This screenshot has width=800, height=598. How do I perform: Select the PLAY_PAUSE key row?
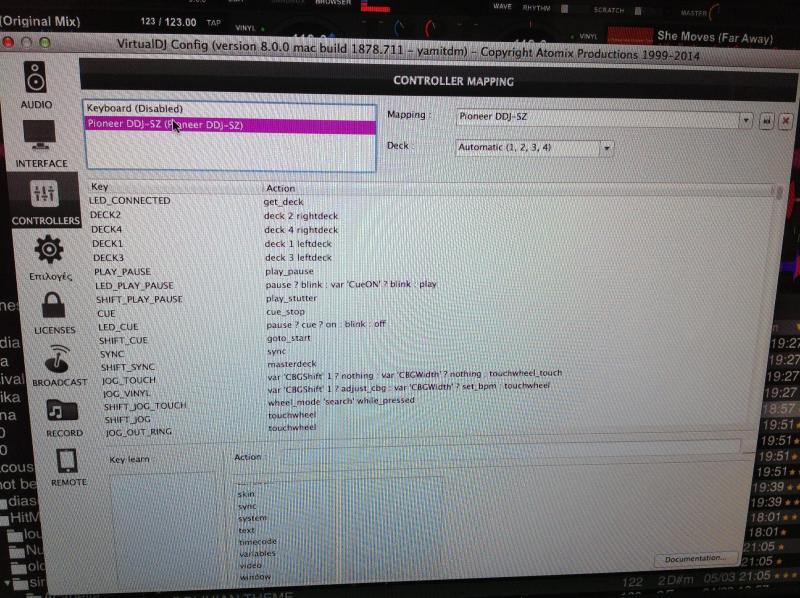point(122,271)
